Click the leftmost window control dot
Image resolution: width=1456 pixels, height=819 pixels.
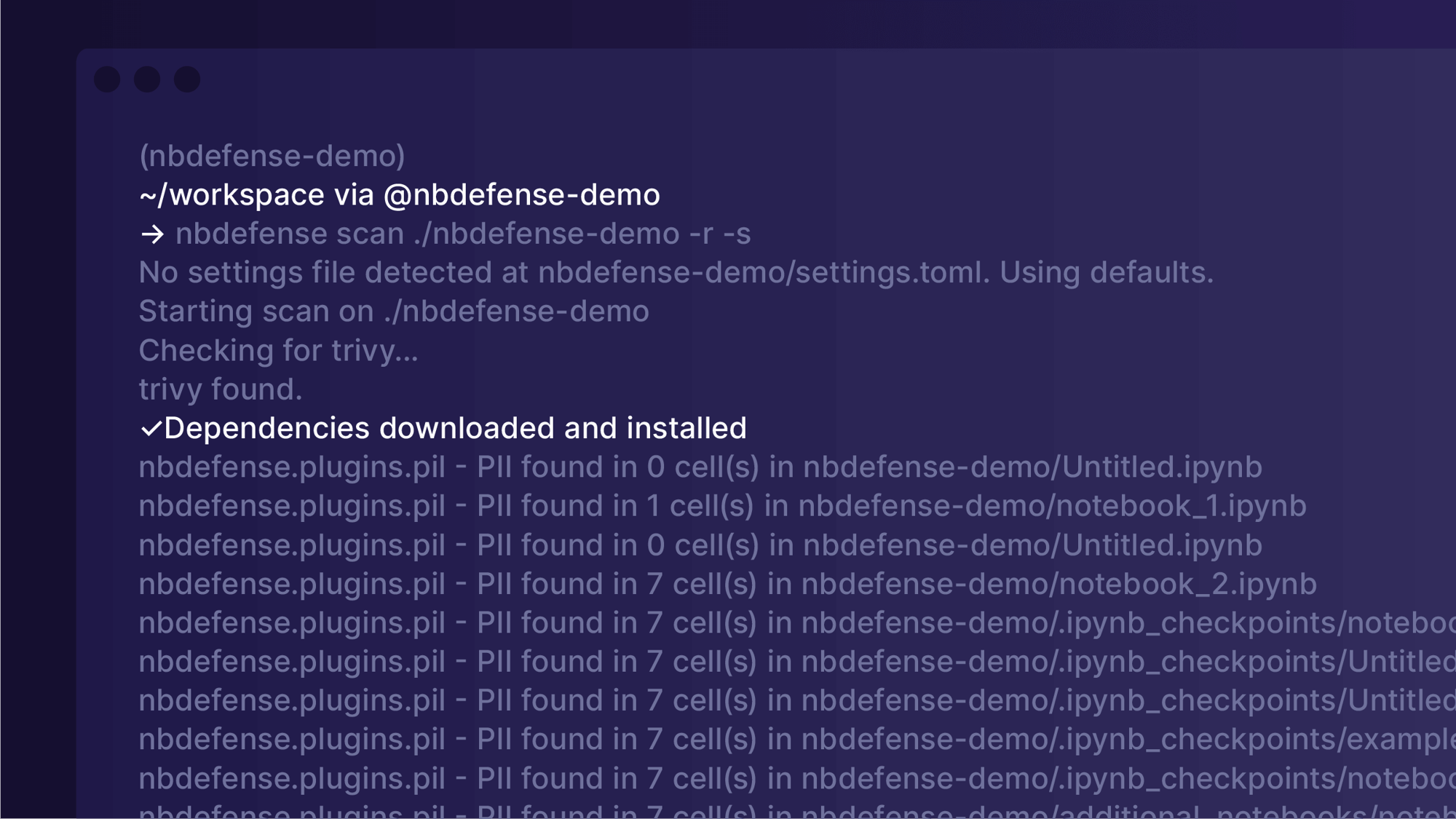(x=107, y=79)
